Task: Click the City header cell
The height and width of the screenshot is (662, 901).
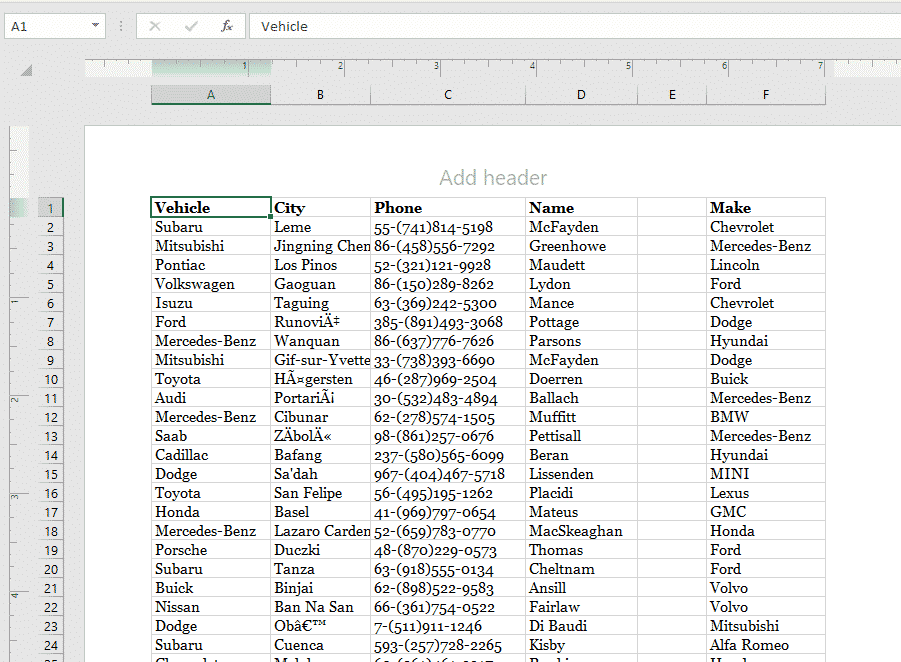Action: (321, 207)
